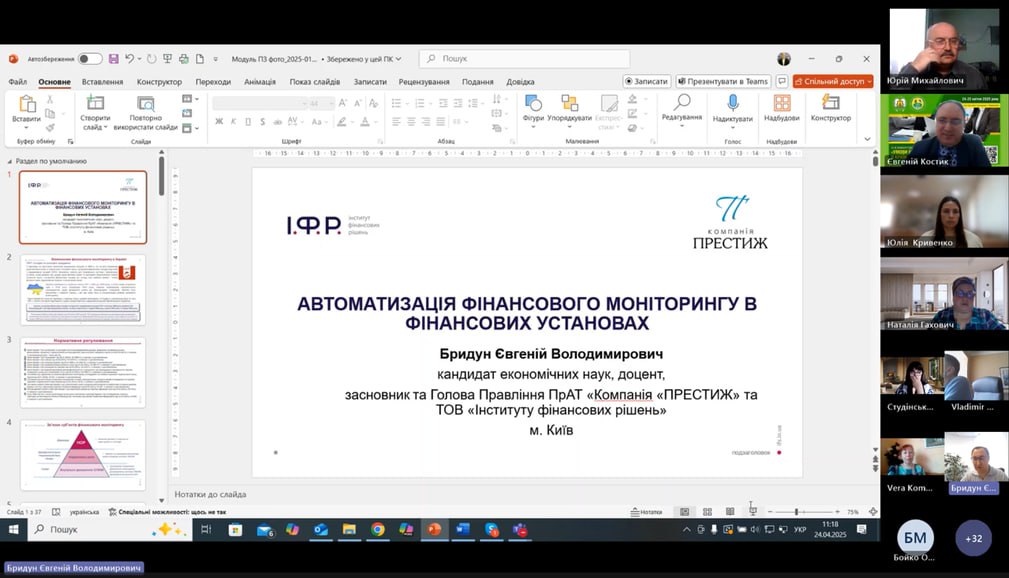Switch to reading view
Screen dimensions: 1009x578
pos(730,512)
